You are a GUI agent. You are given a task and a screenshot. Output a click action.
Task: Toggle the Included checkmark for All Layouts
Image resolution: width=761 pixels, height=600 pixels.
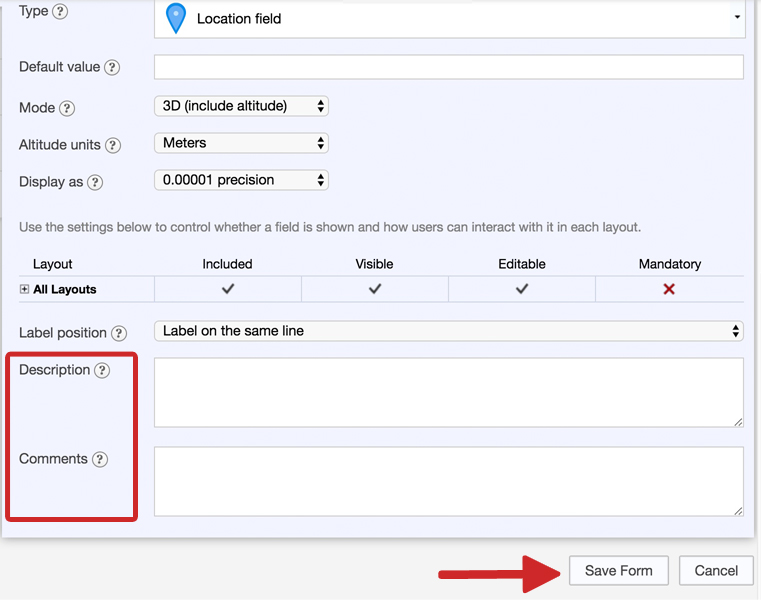pos(228,289)
